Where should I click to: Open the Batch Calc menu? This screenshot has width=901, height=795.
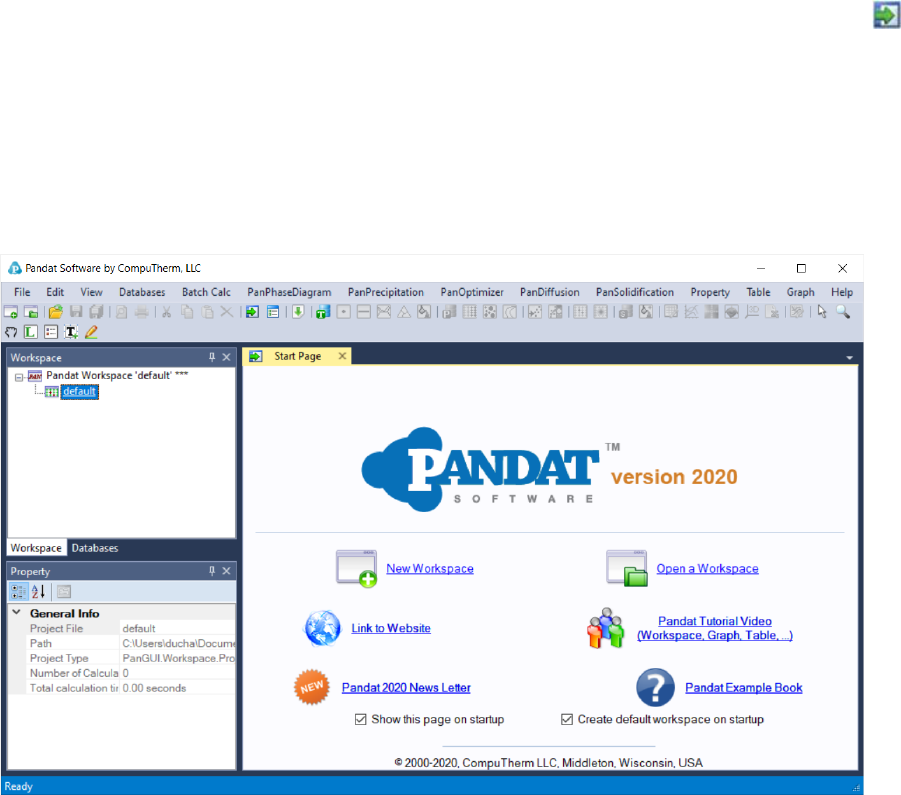pos(206,292)
